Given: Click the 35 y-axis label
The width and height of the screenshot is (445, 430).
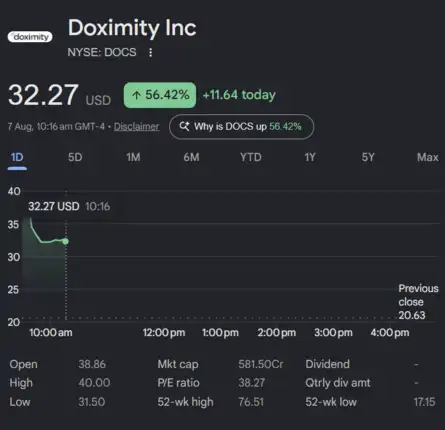Looking at the screenshot, I should 14,224.
